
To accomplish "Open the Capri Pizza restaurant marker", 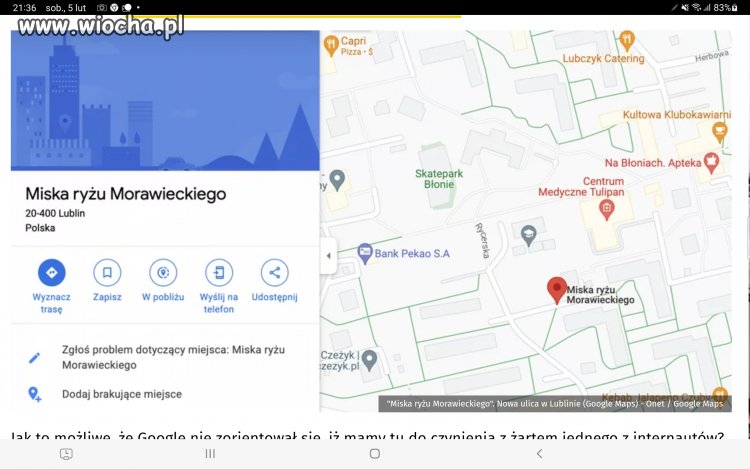I will point(331,46).
